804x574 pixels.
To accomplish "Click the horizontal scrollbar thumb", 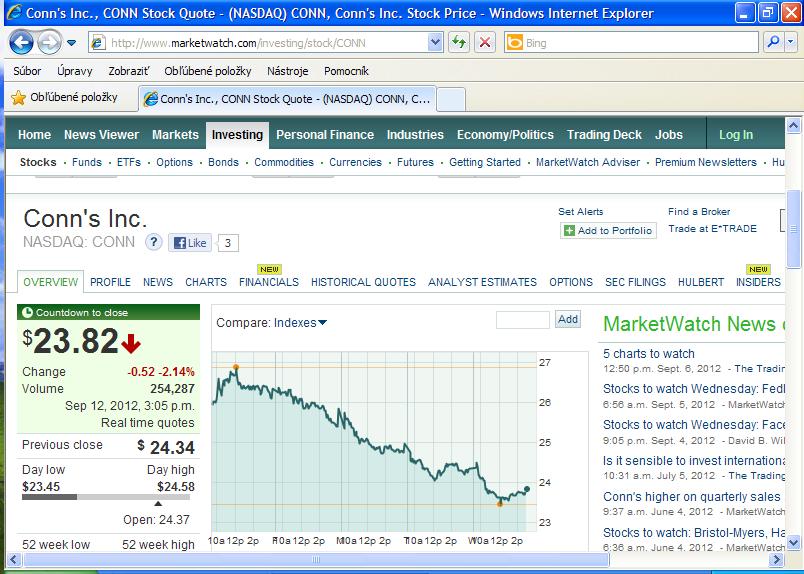I will (x=316, y=559).
